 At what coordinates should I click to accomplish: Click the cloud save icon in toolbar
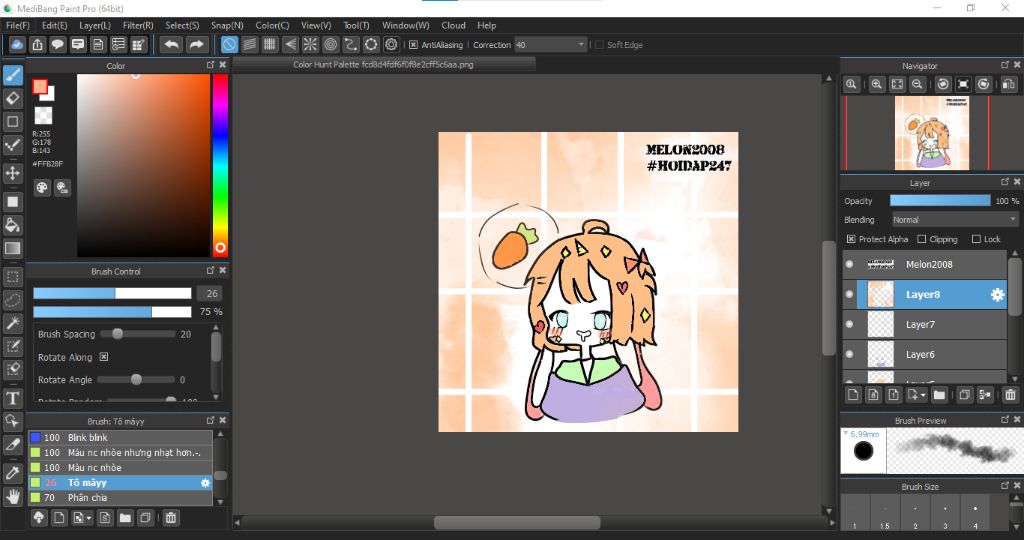[17, 44]
